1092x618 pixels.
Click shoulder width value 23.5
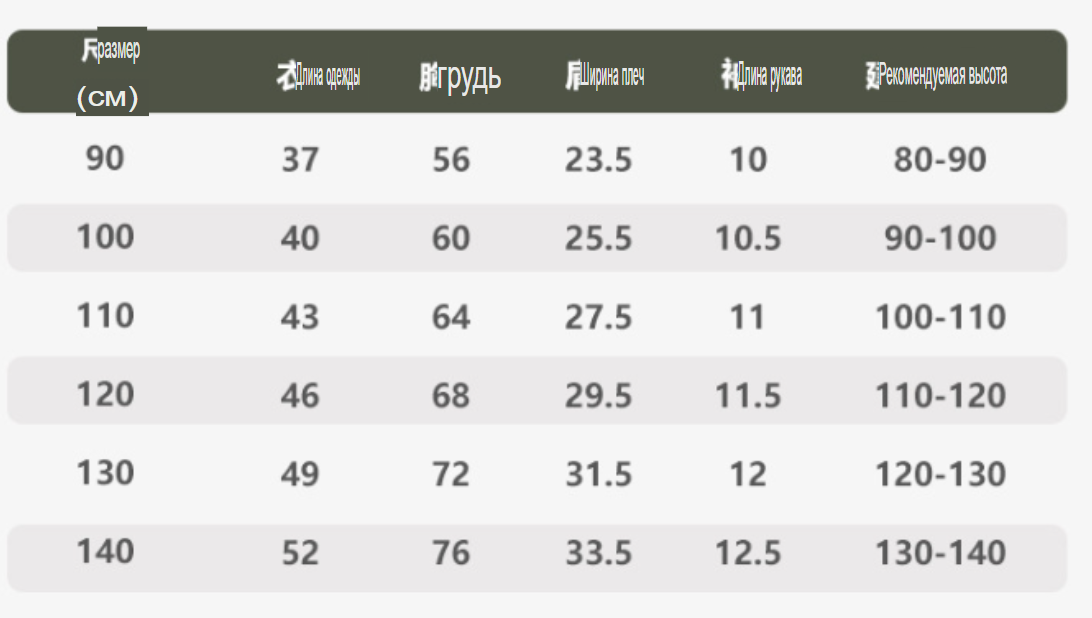(x=598, y=160)
